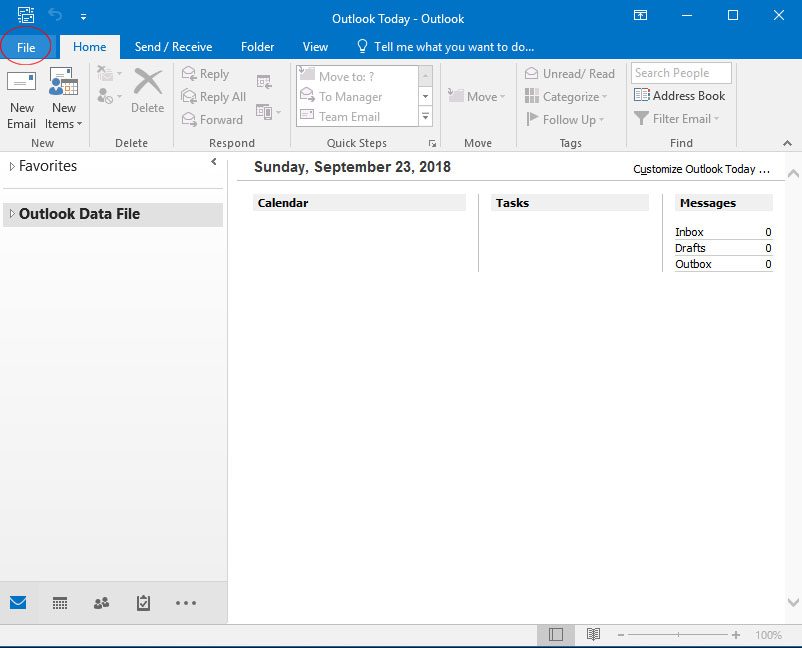Click the Delete button
Screen dimensions: 802x648
tap(147, 92)
